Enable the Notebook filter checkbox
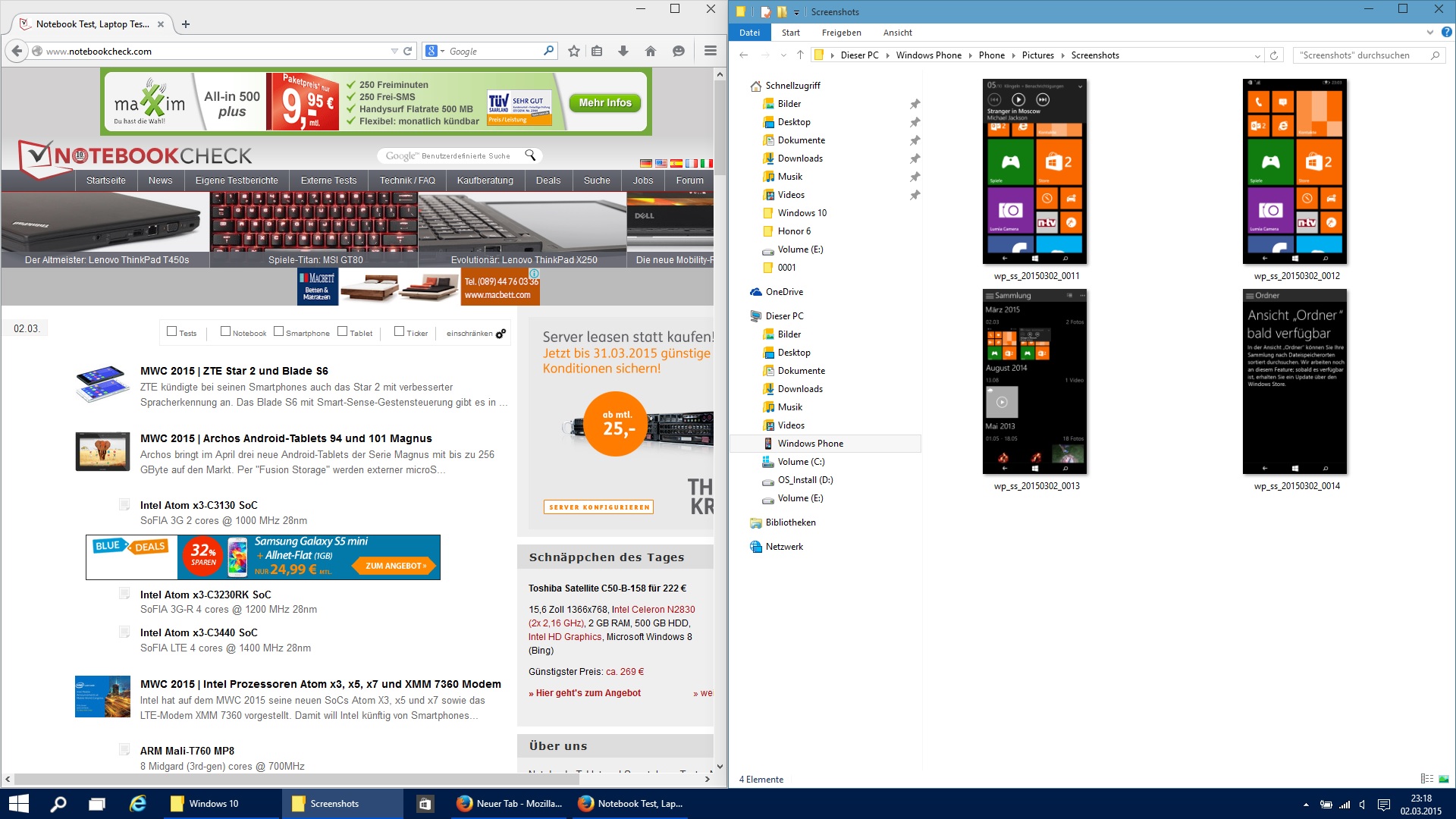Viewport: 1456px width, 819px height. point(225,331)
